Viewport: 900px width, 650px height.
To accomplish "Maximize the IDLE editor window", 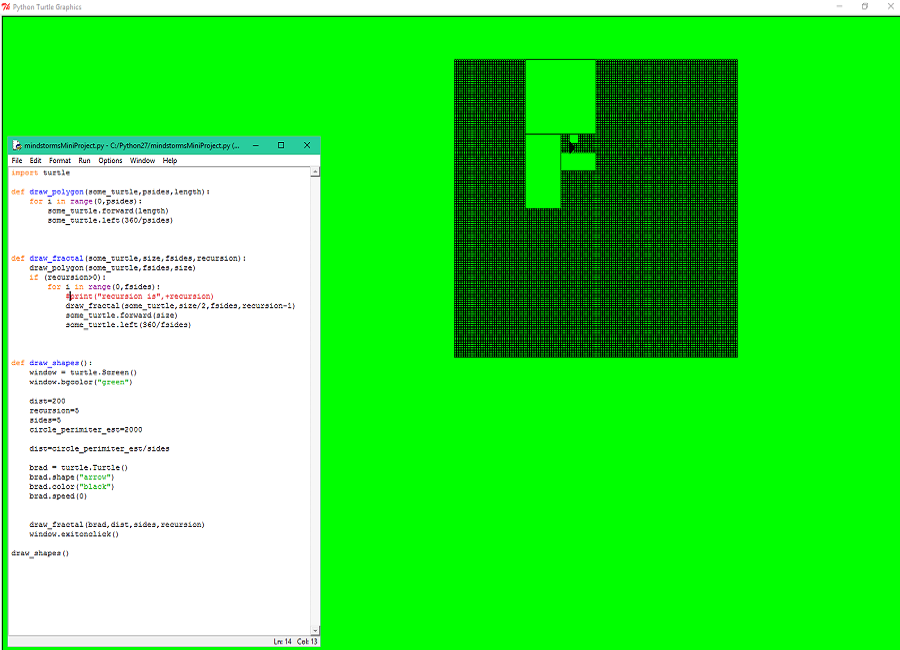I will coord(281,145).
